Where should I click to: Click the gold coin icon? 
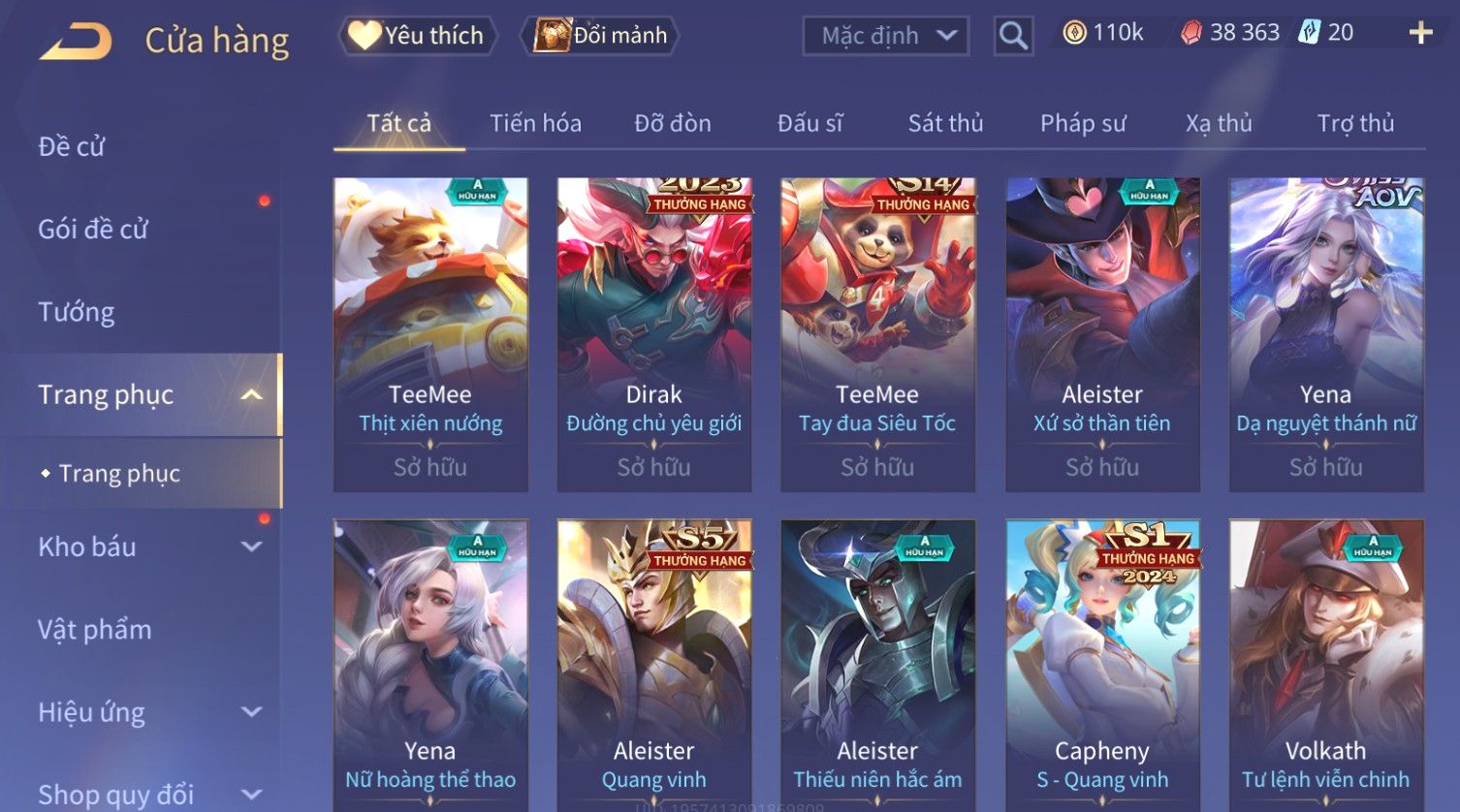click(1074, 33)
